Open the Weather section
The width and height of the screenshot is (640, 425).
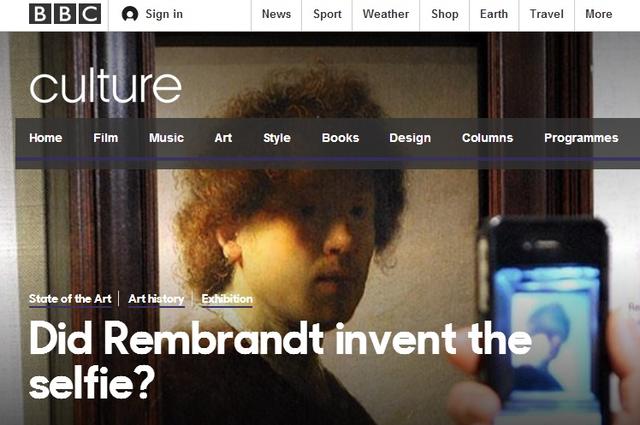coord(386,14)
